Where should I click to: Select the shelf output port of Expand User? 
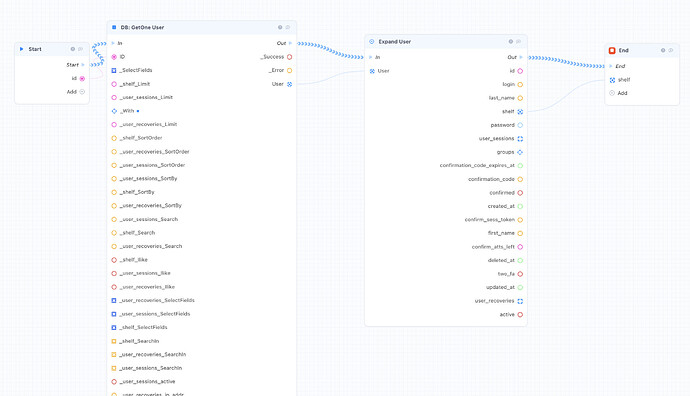tap(520, 112)
